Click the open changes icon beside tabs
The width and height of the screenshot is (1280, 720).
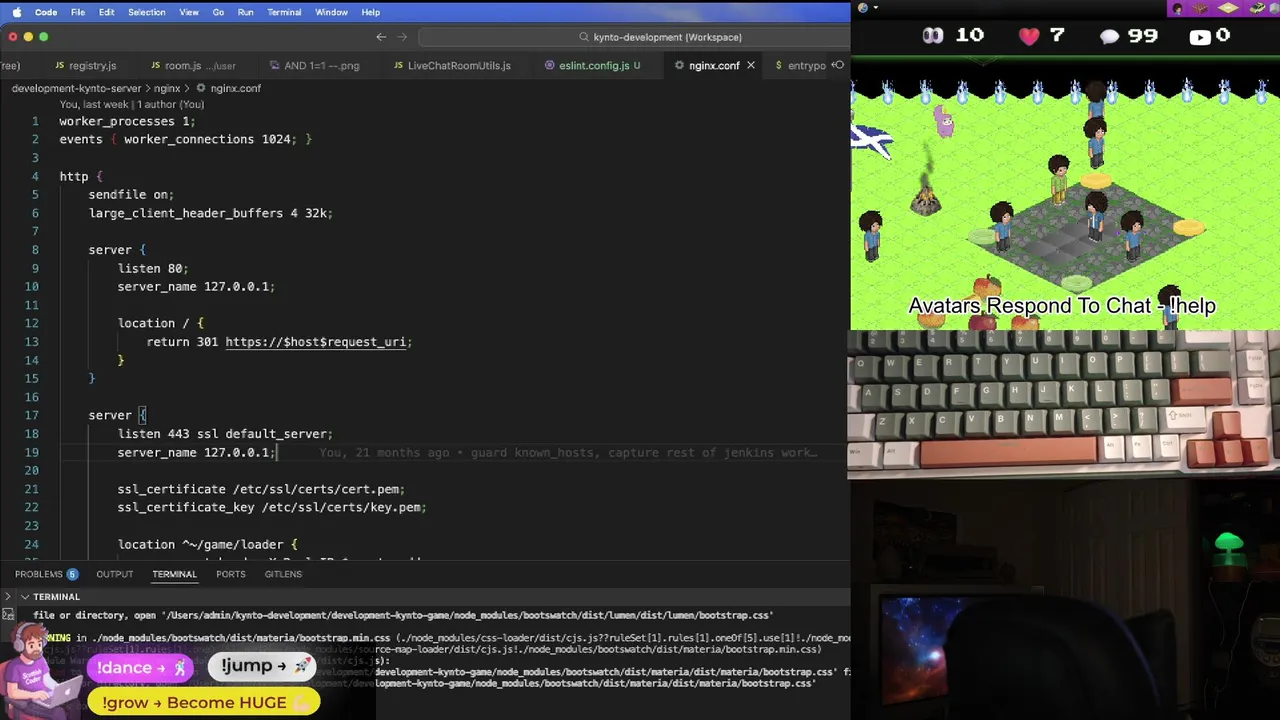pyautogui.click(x=838, y=65)
